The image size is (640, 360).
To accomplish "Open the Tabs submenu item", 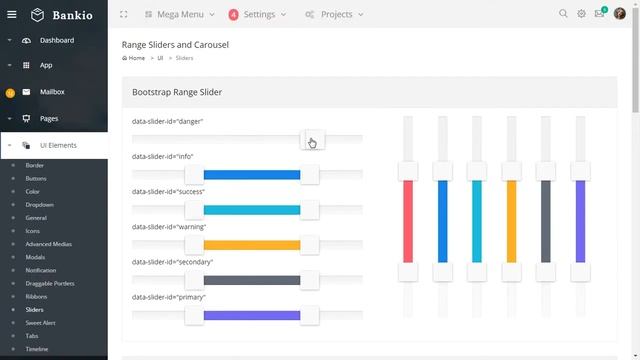I will tap(32, 336).
